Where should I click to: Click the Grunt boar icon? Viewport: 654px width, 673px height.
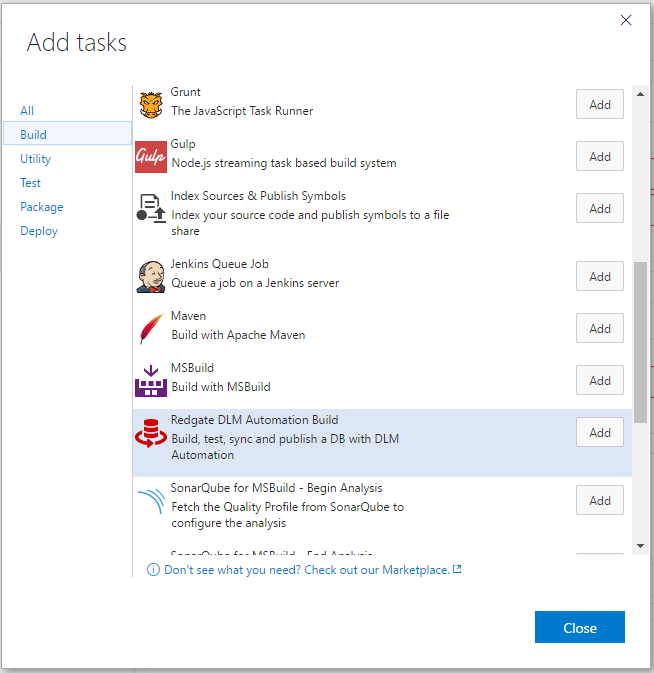tap(151, 105)
